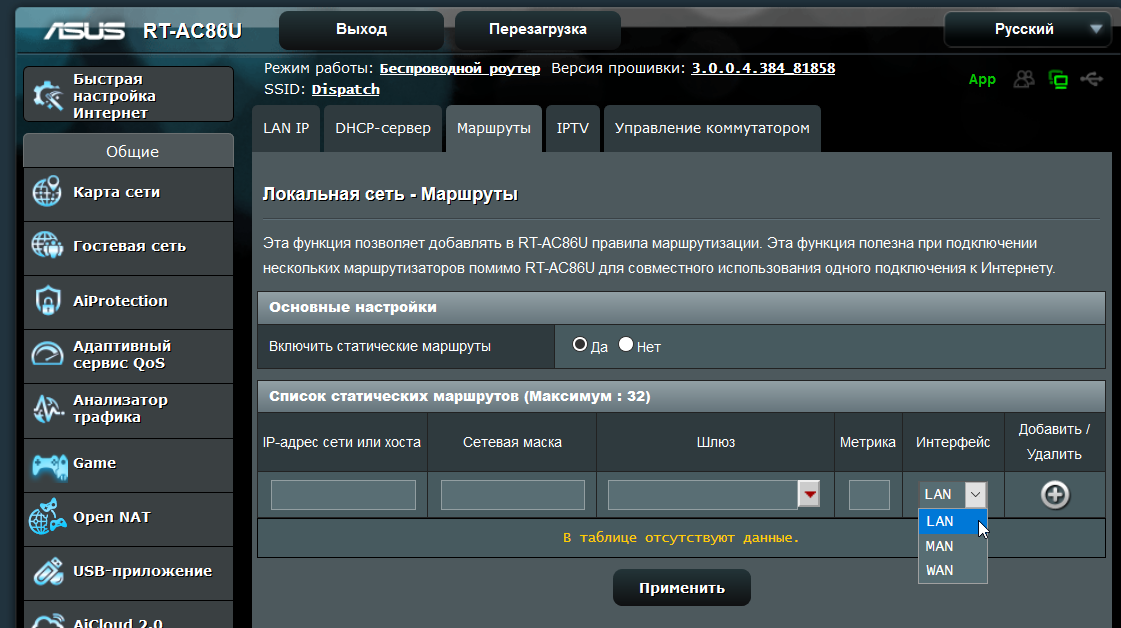Screen dimensions: 1121x628
Task: Click the 'В таблице отсутствуют данные.' message
Action: point(681,537)
